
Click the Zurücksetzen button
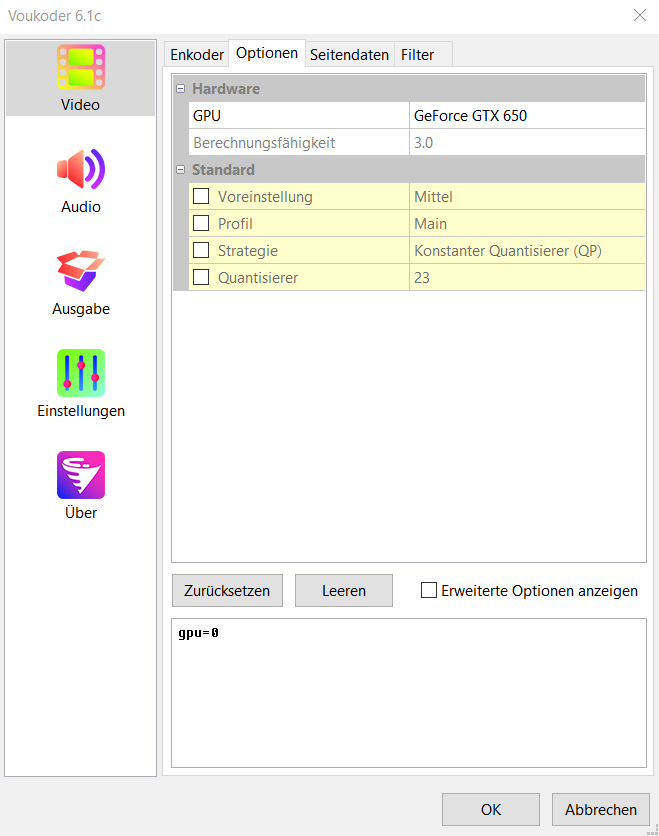pyautogui.click(x=227, y=591)
